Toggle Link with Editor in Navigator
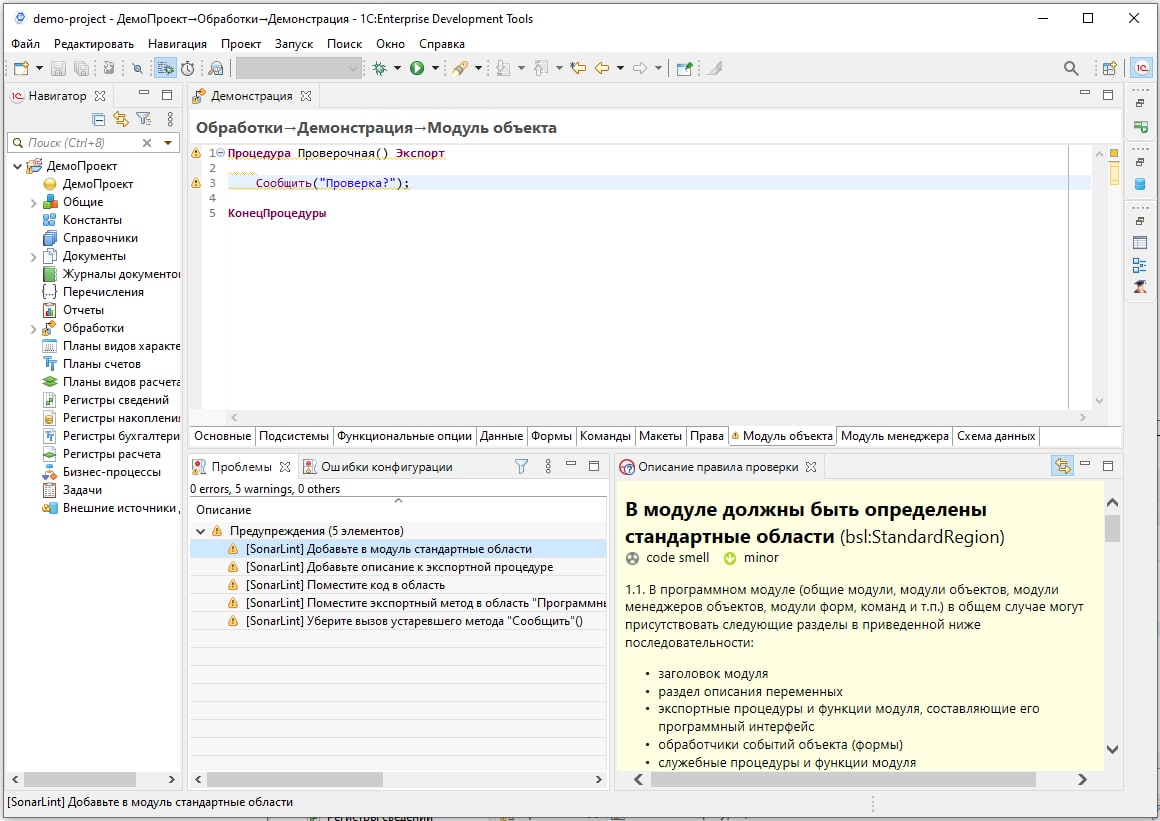 [121, 119]
